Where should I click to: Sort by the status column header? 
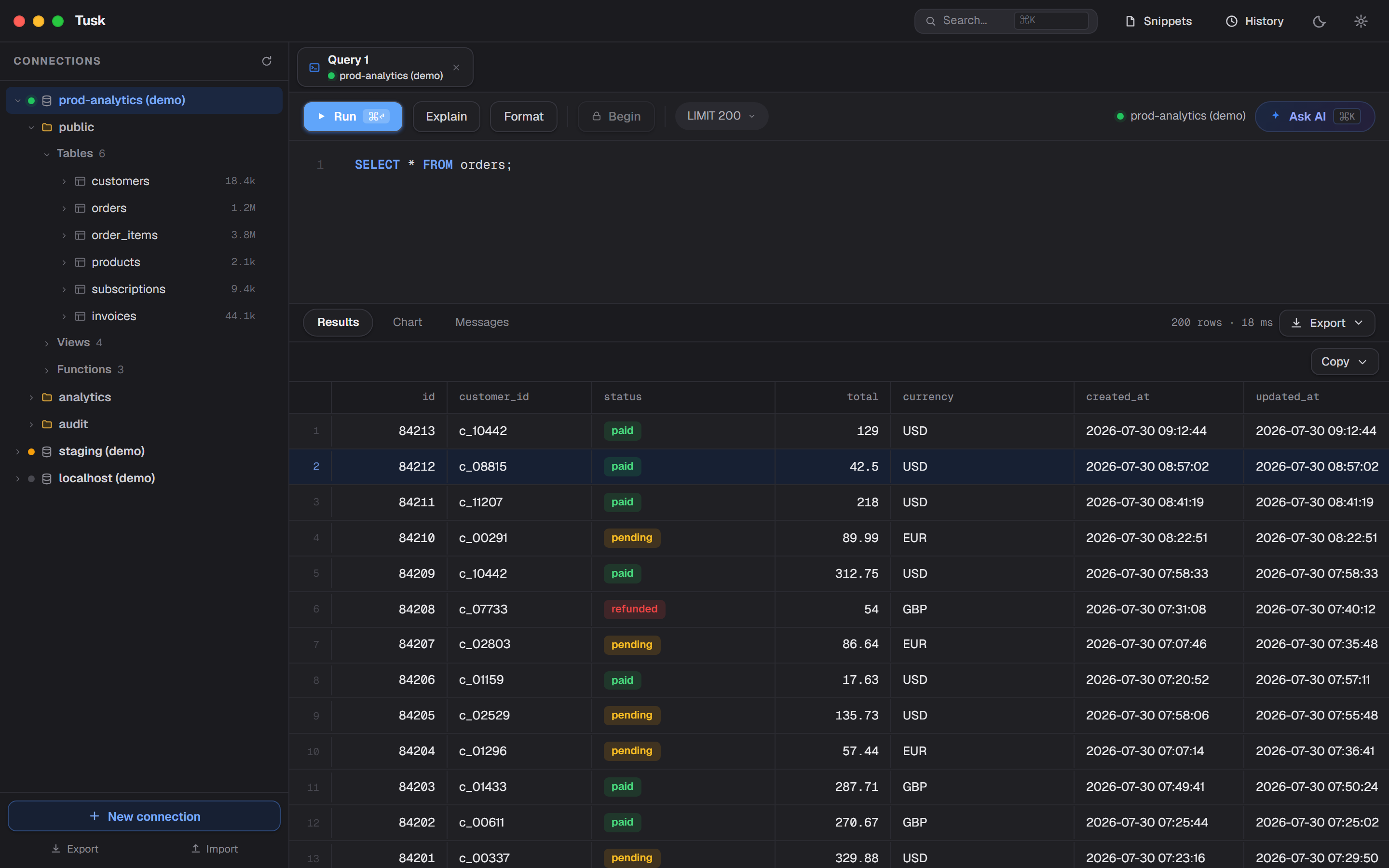[683, 397]
